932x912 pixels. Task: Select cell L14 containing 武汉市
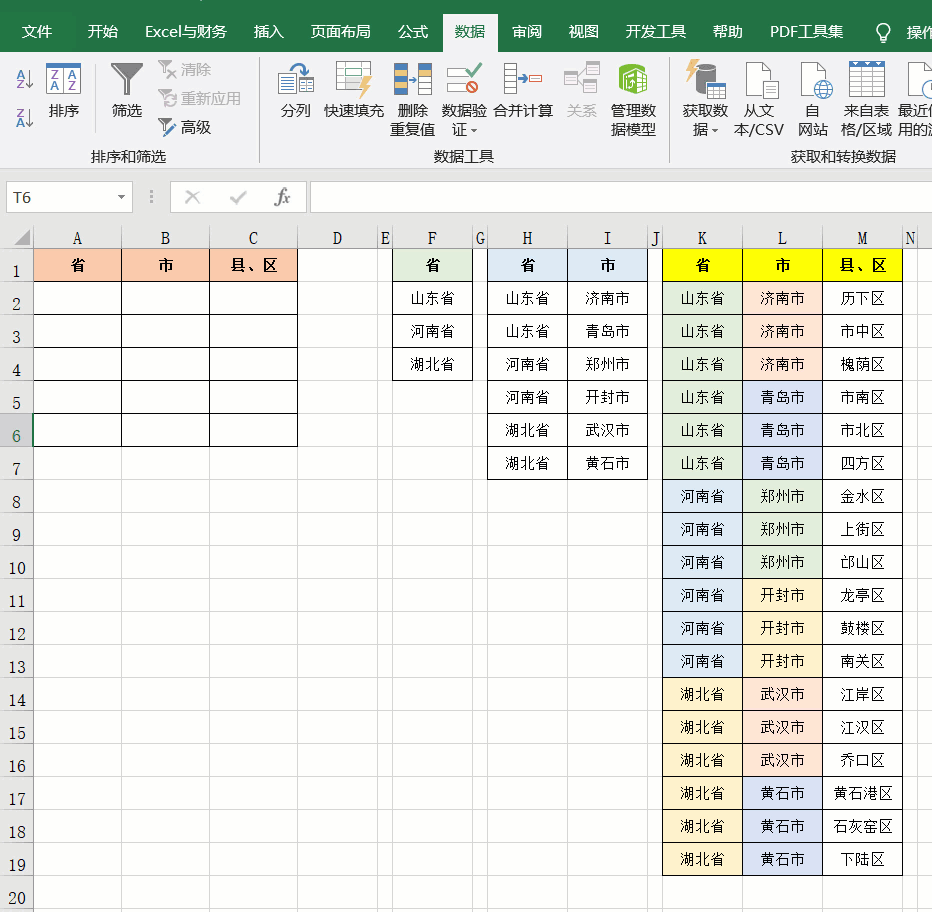click(x=782, y=694)
